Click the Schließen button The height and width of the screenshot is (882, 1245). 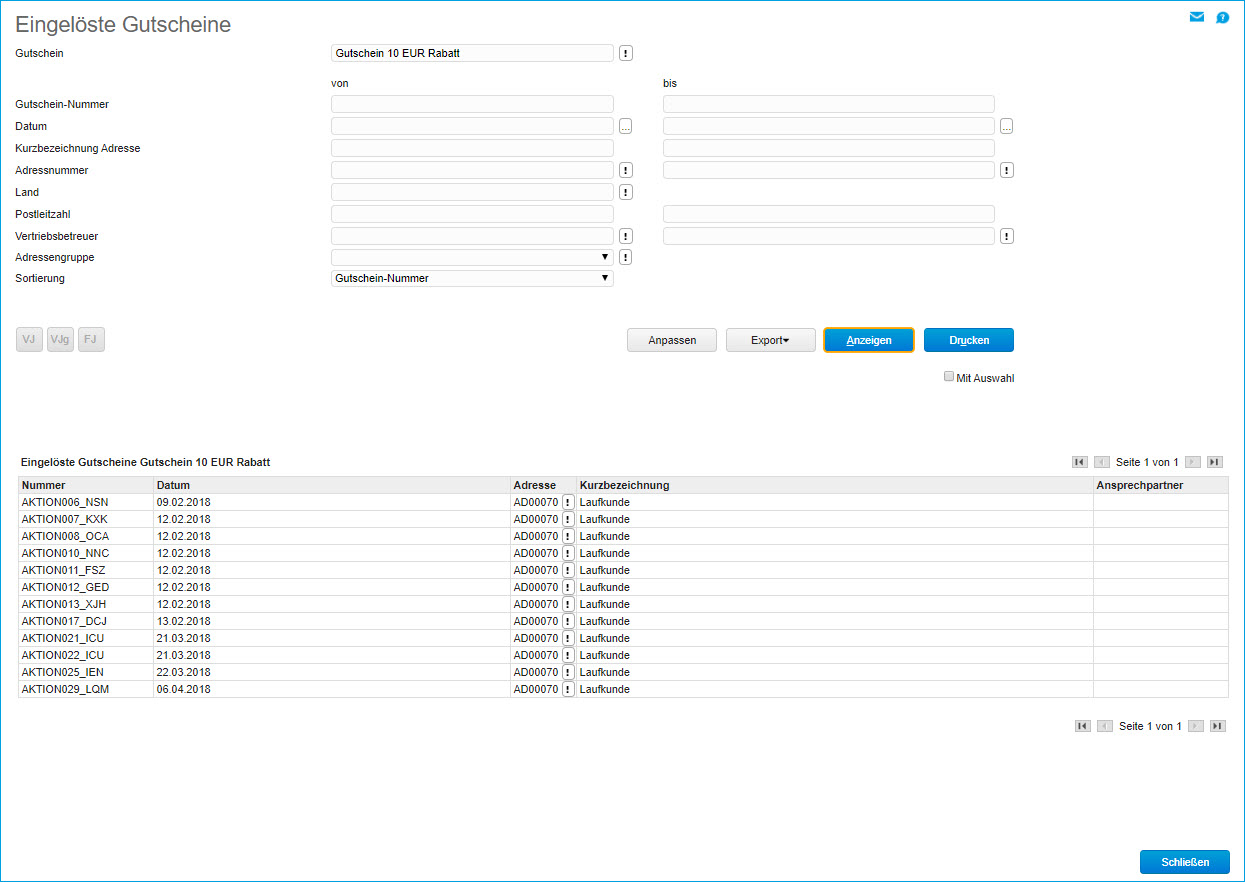(1184, 862)
